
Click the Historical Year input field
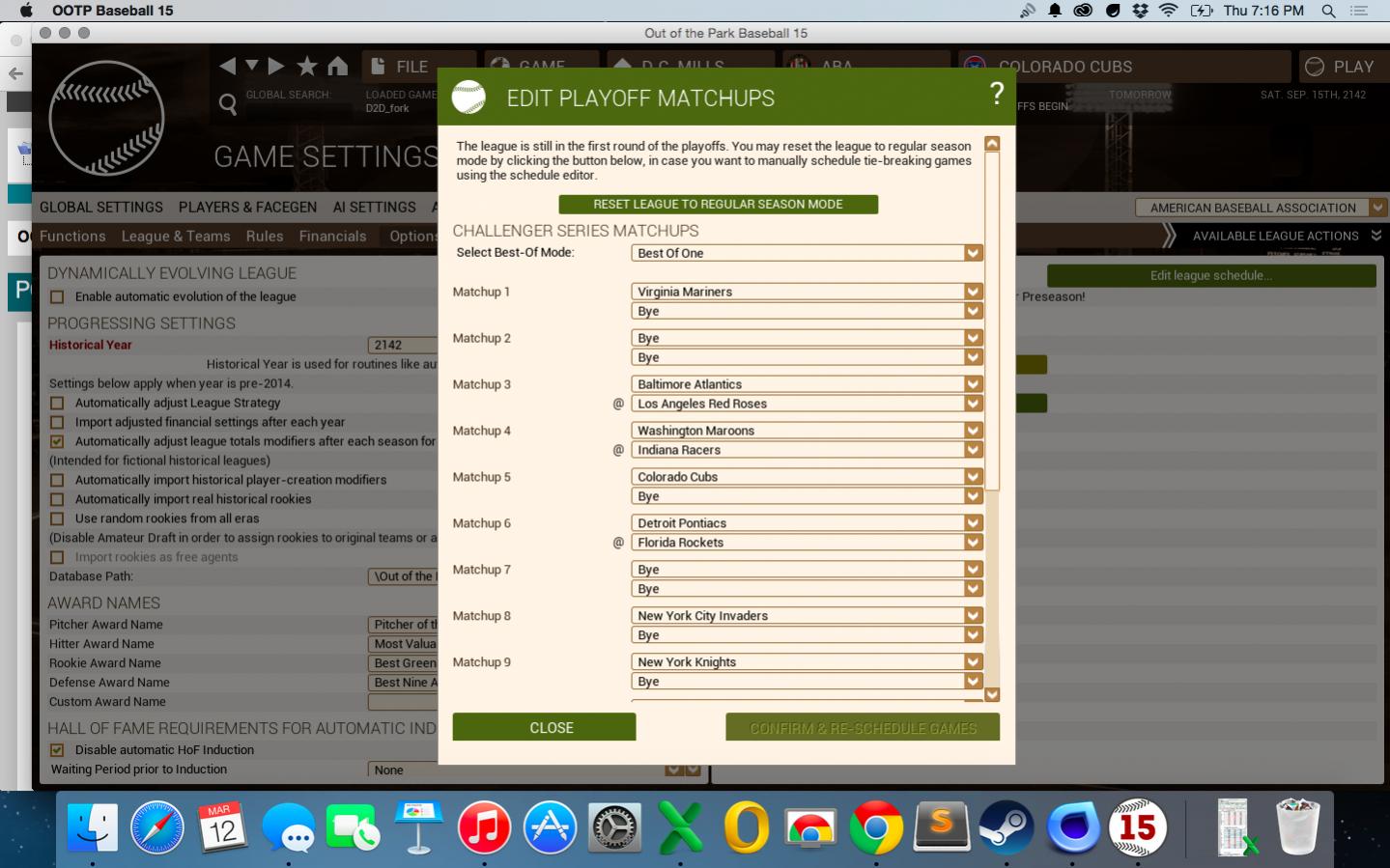pyautogui.click(x=402, y=345)
